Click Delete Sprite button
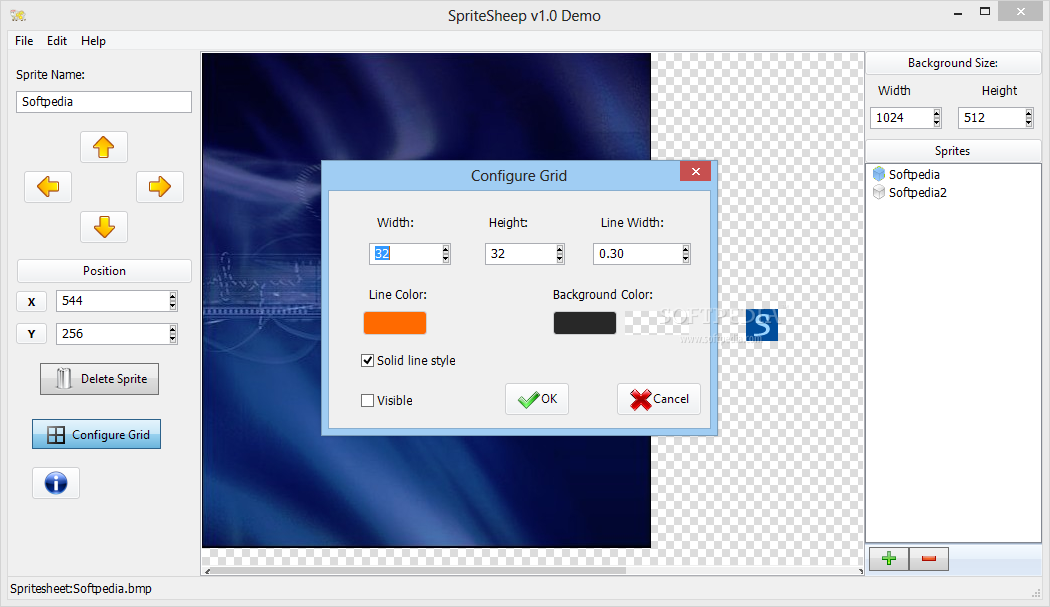This screenshot has height=607, width=1050. 99,379
